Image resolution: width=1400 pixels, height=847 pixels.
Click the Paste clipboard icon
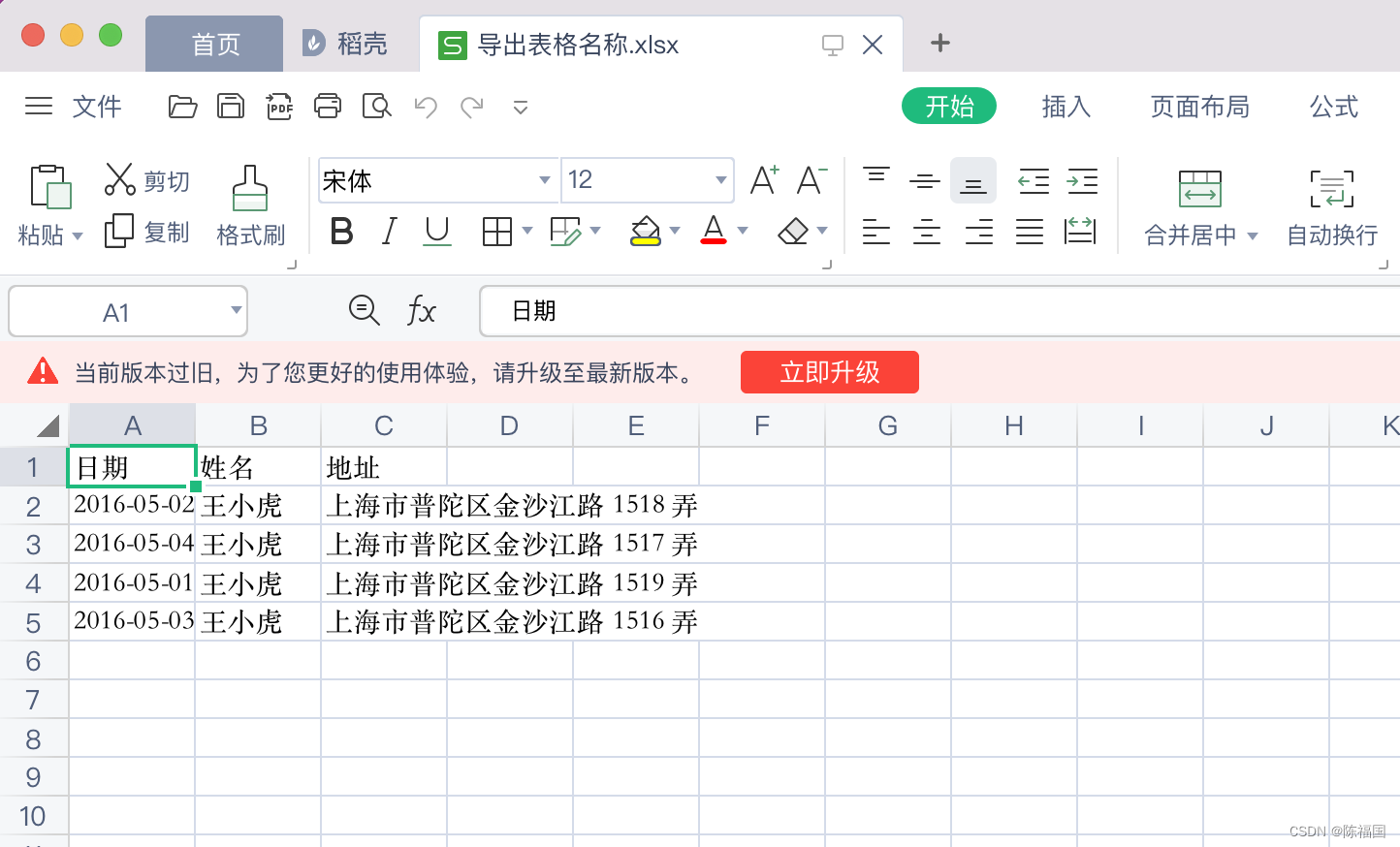click(50, 187)
